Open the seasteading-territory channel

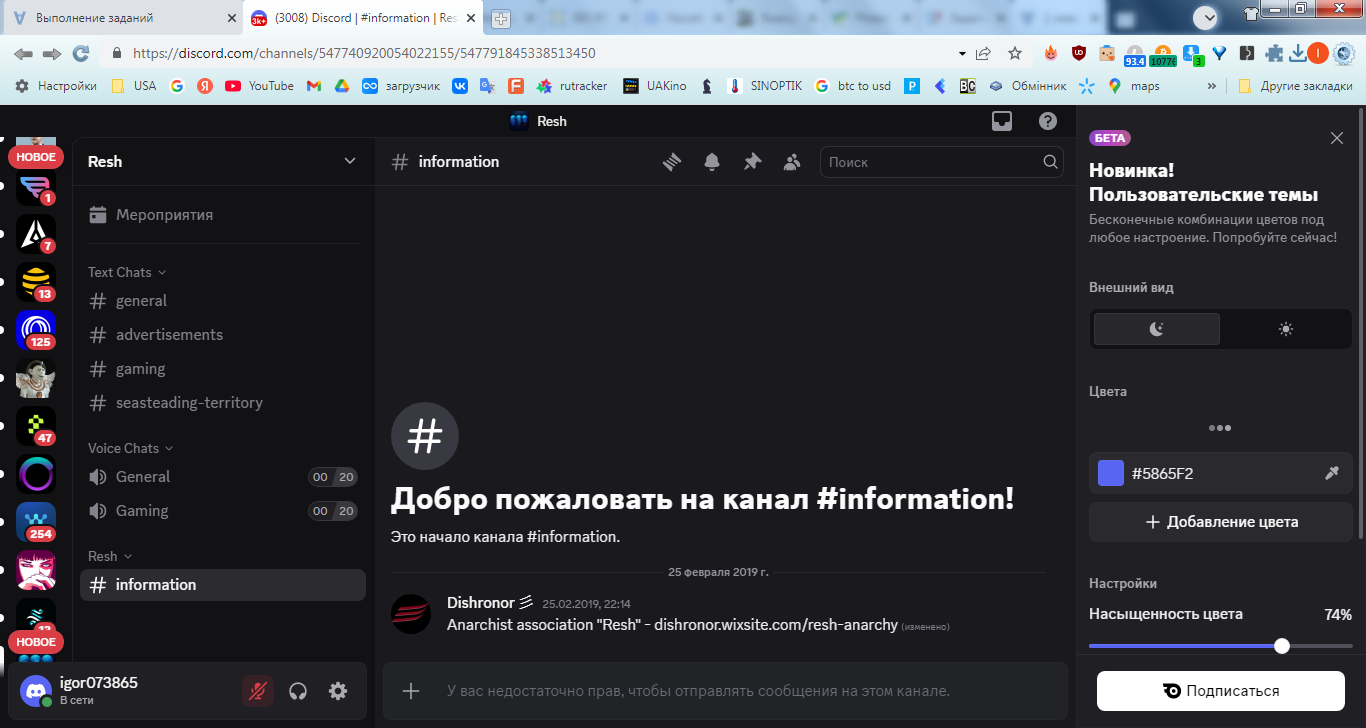(x=223, y=403)
